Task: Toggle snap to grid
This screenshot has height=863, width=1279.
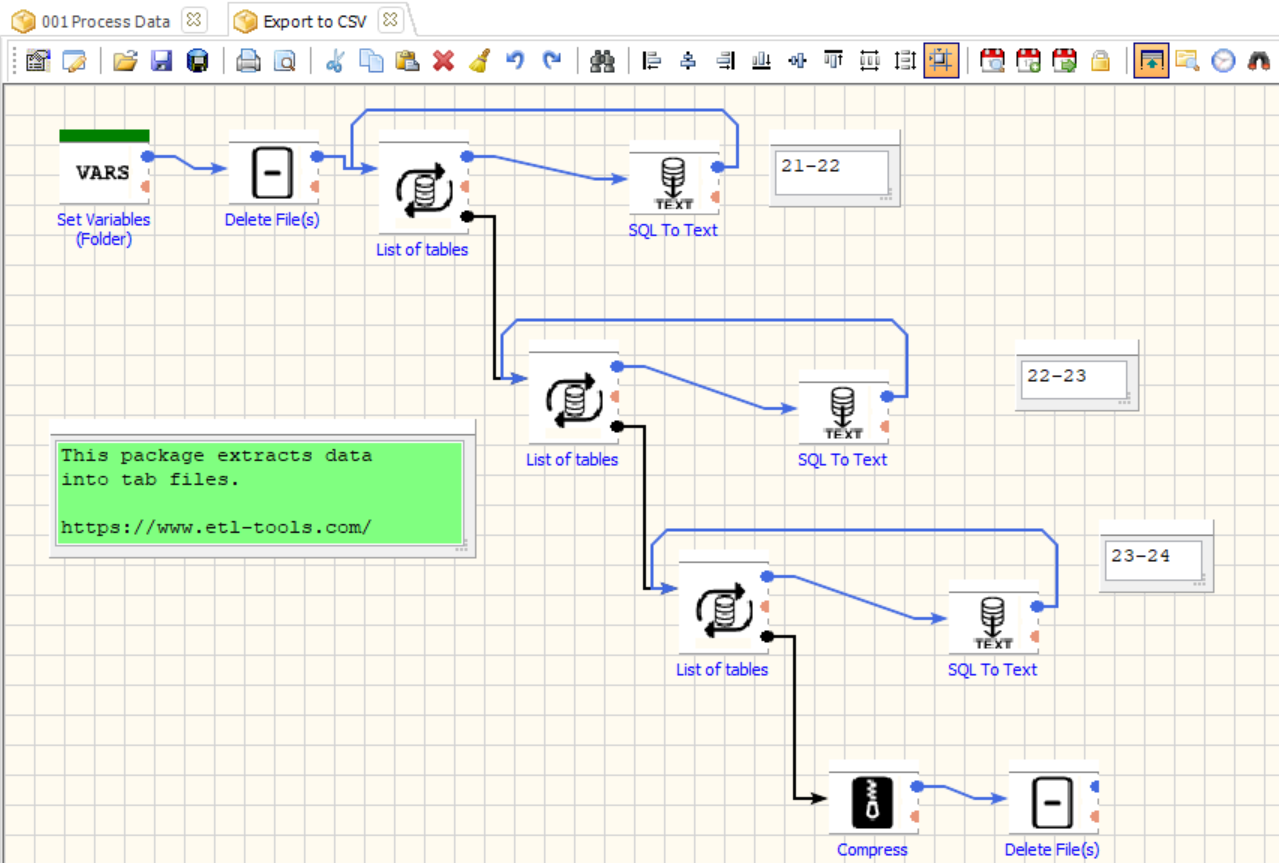Action: point(940,60)
